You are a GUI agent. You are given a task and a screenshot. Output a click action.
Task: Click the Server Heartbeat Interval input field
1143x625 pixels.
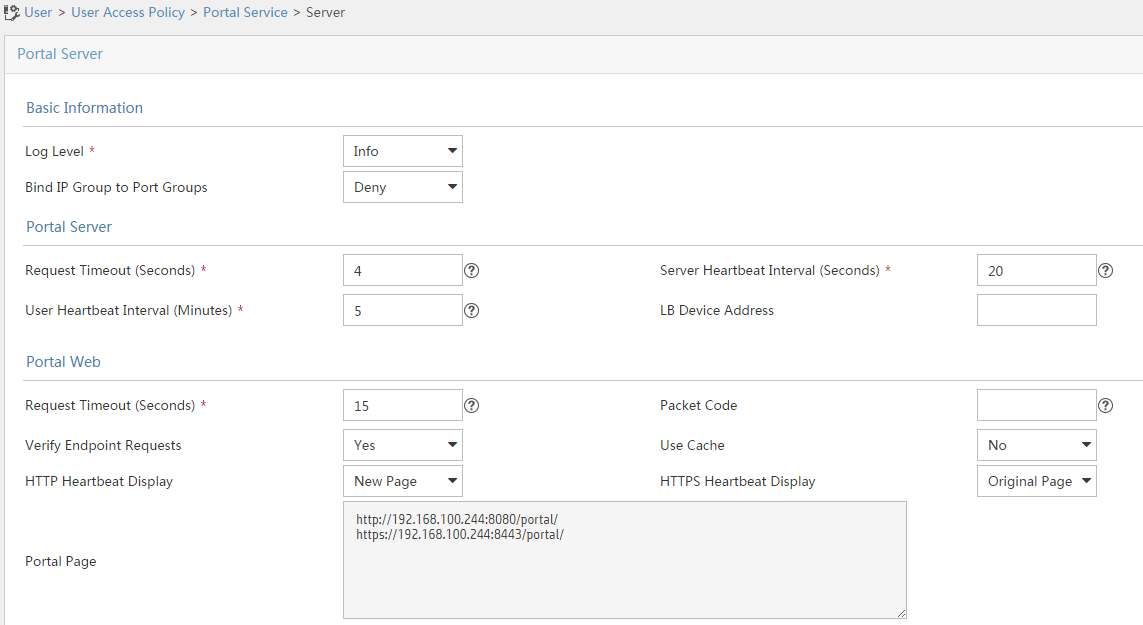(1036, 269)
